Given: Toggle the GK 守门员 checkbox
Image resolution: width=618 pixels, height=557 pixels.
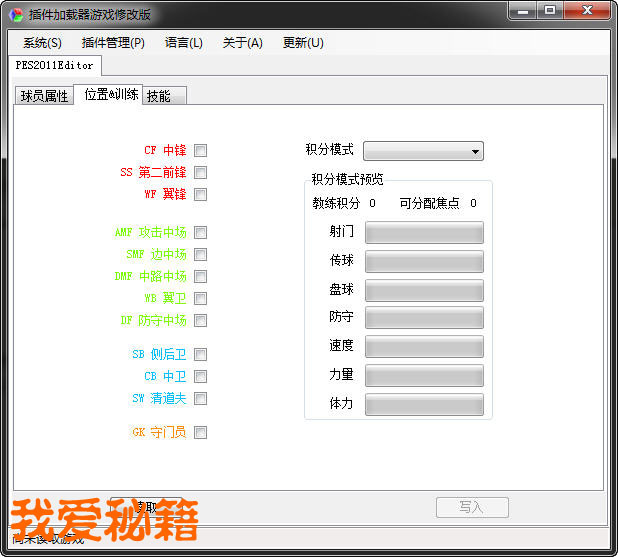Looking at the screenshot, I should point(201,433).
